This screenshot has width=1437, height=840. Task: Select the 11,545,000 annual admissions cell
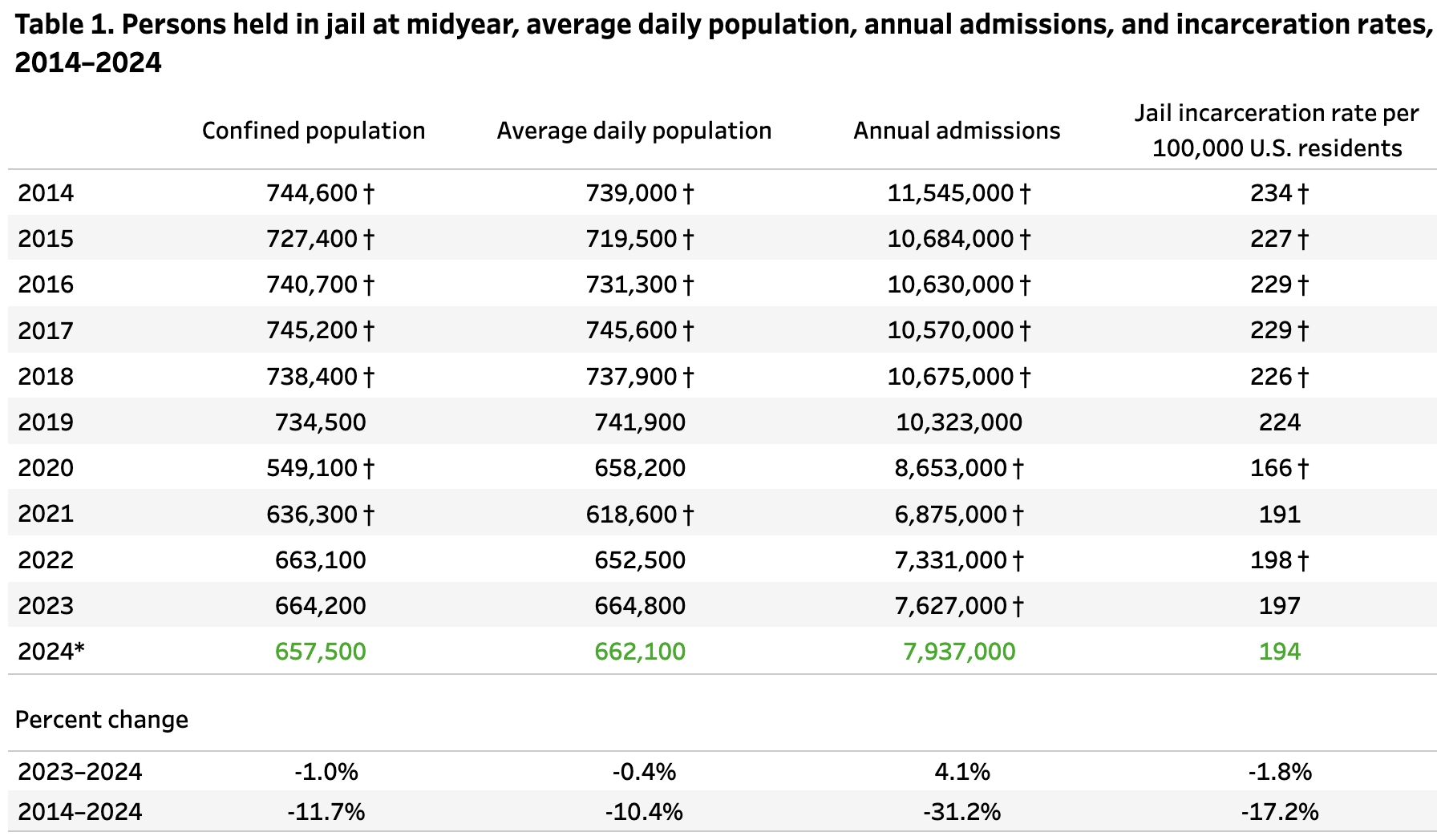pos(950,193)
